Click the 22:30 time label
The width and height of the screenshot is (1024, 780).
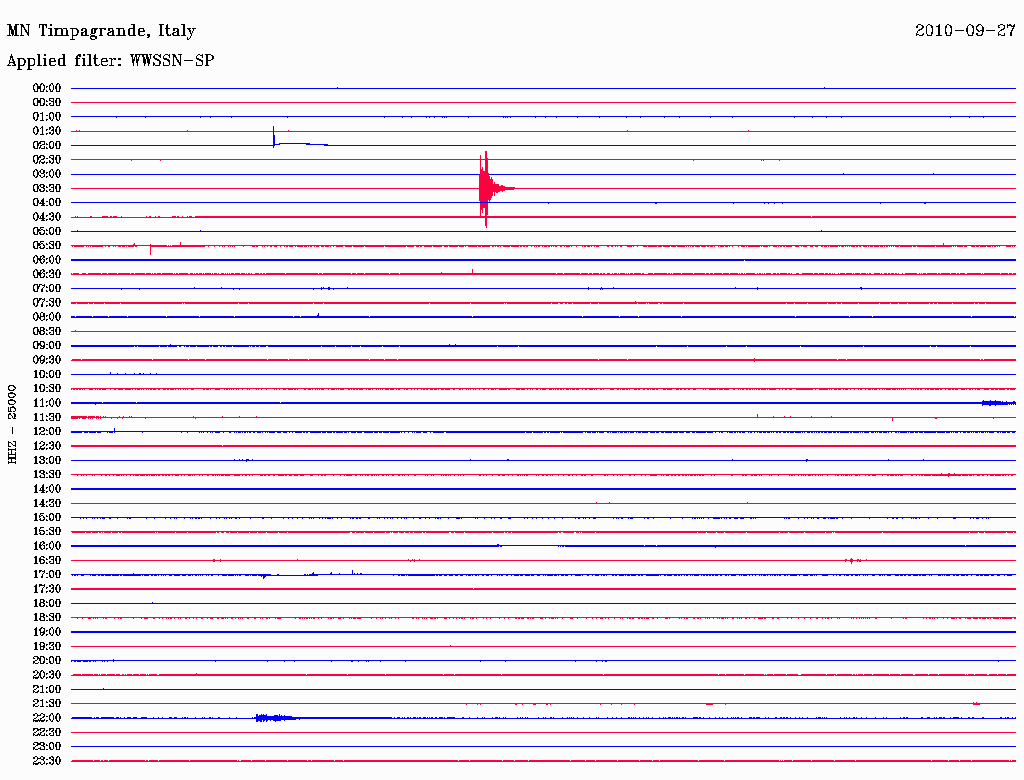47,732
